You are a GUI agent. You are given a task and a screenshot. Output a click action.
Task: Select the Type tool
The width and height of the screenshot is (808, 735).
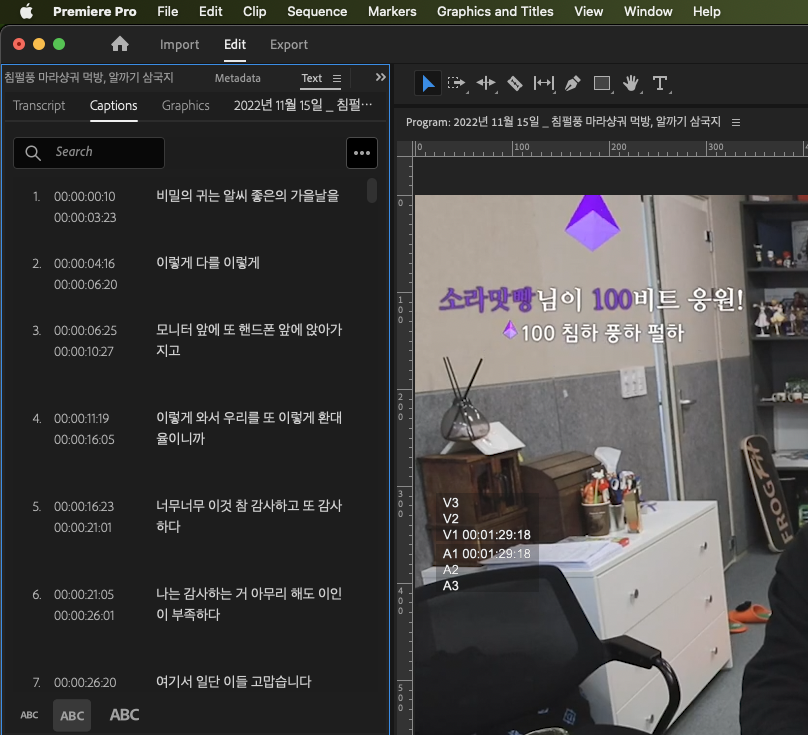pyautogui.click(x=660, y=83)
